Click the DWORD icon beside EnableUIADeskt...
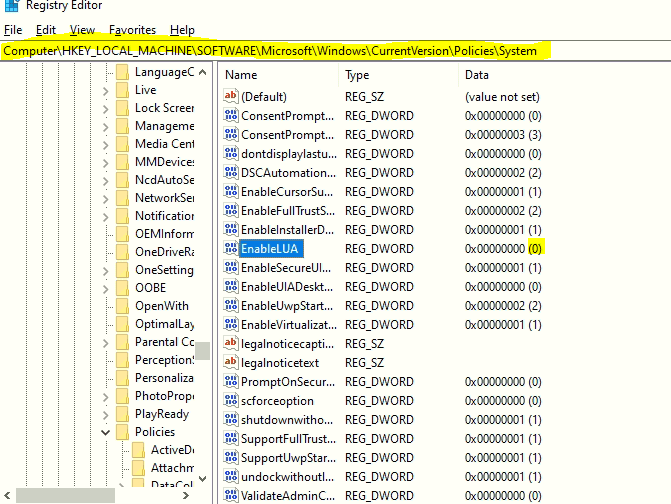The height and width of the screenshot is (504, 671). [231, 286]
